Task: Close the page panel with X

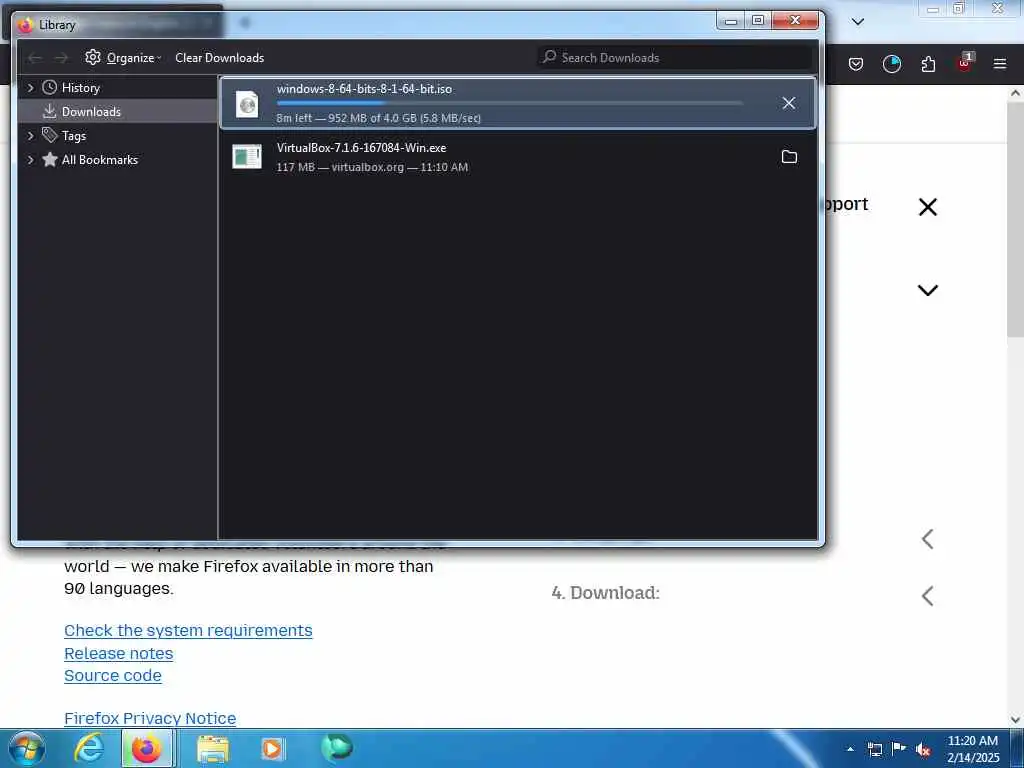Action: pyautogui.click(x=927, y=207)
